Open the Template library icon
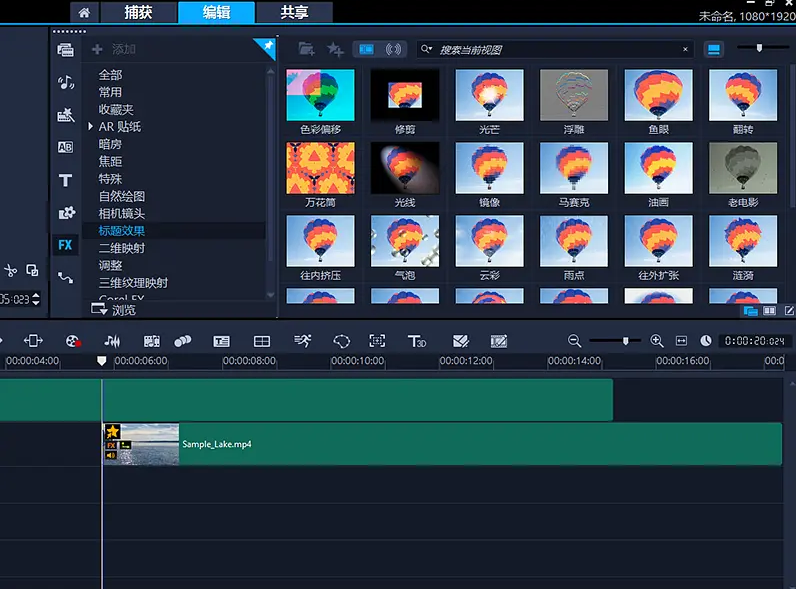 65,115
